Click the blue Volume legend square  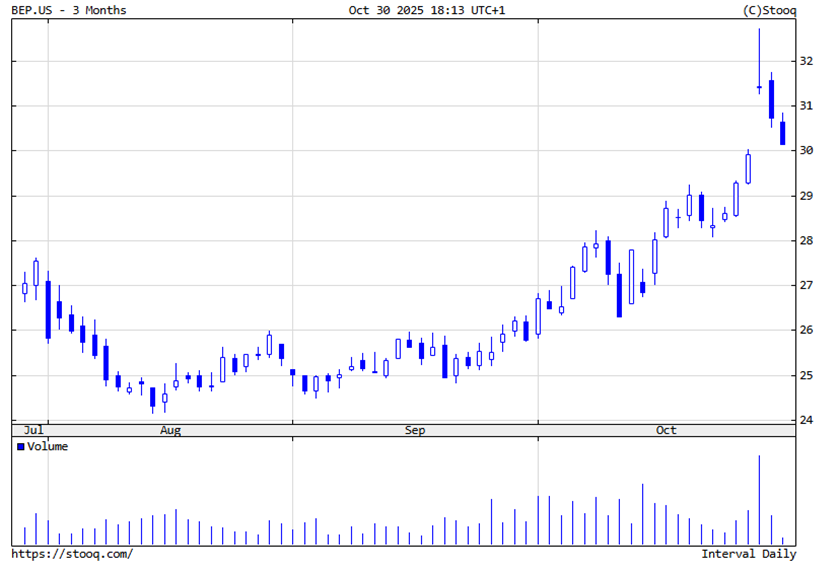(21, 447)
